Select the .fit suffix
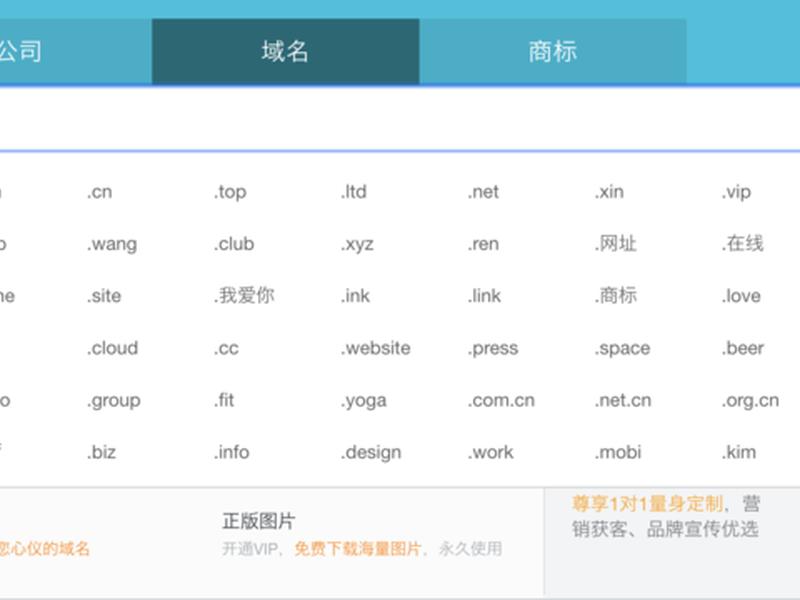The width and height of the screenshot is (800, 600). click(x=224, y=400)
